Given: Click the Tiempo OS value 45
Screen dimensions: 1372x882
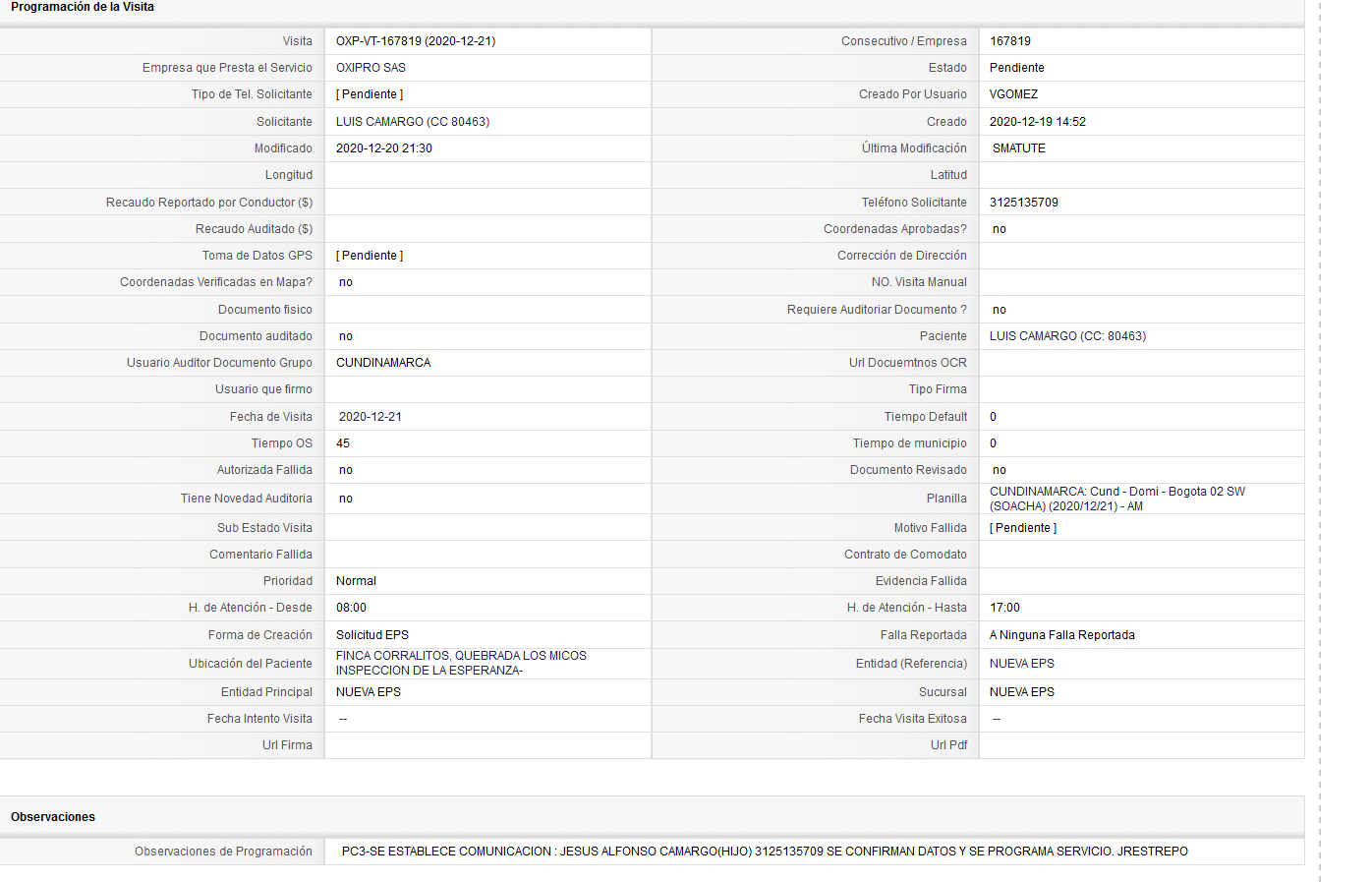Looking at the screenshot, I should pyautogui.click(x=343, y=443).
